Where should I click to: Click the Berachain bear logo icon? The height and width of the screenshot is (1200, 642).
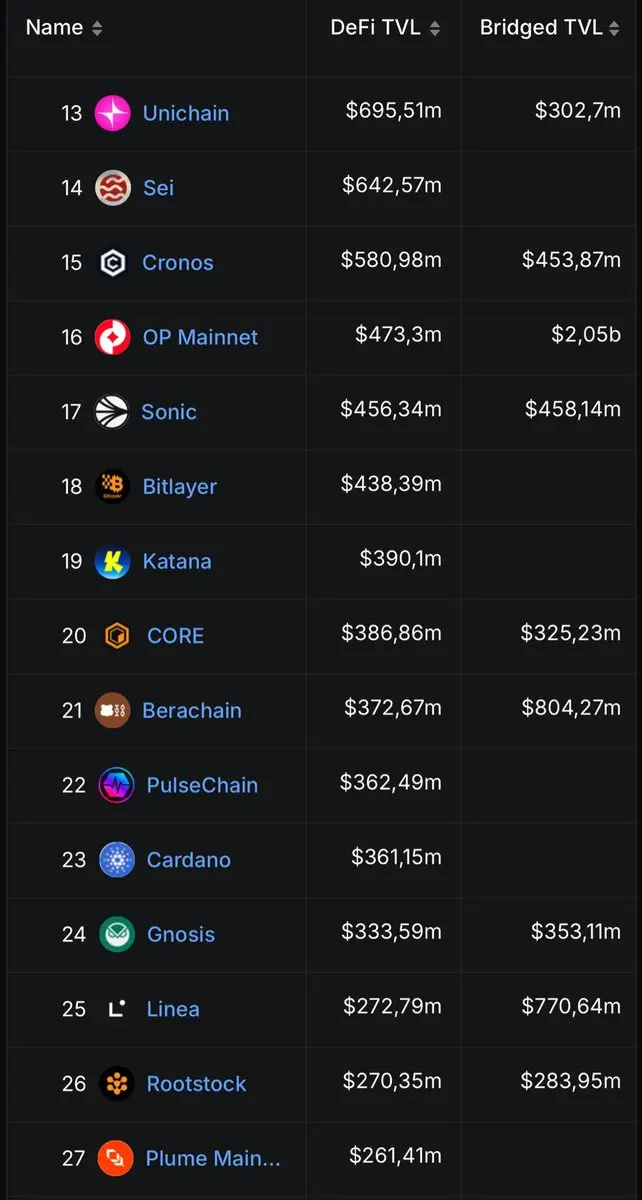click(112, 711)
